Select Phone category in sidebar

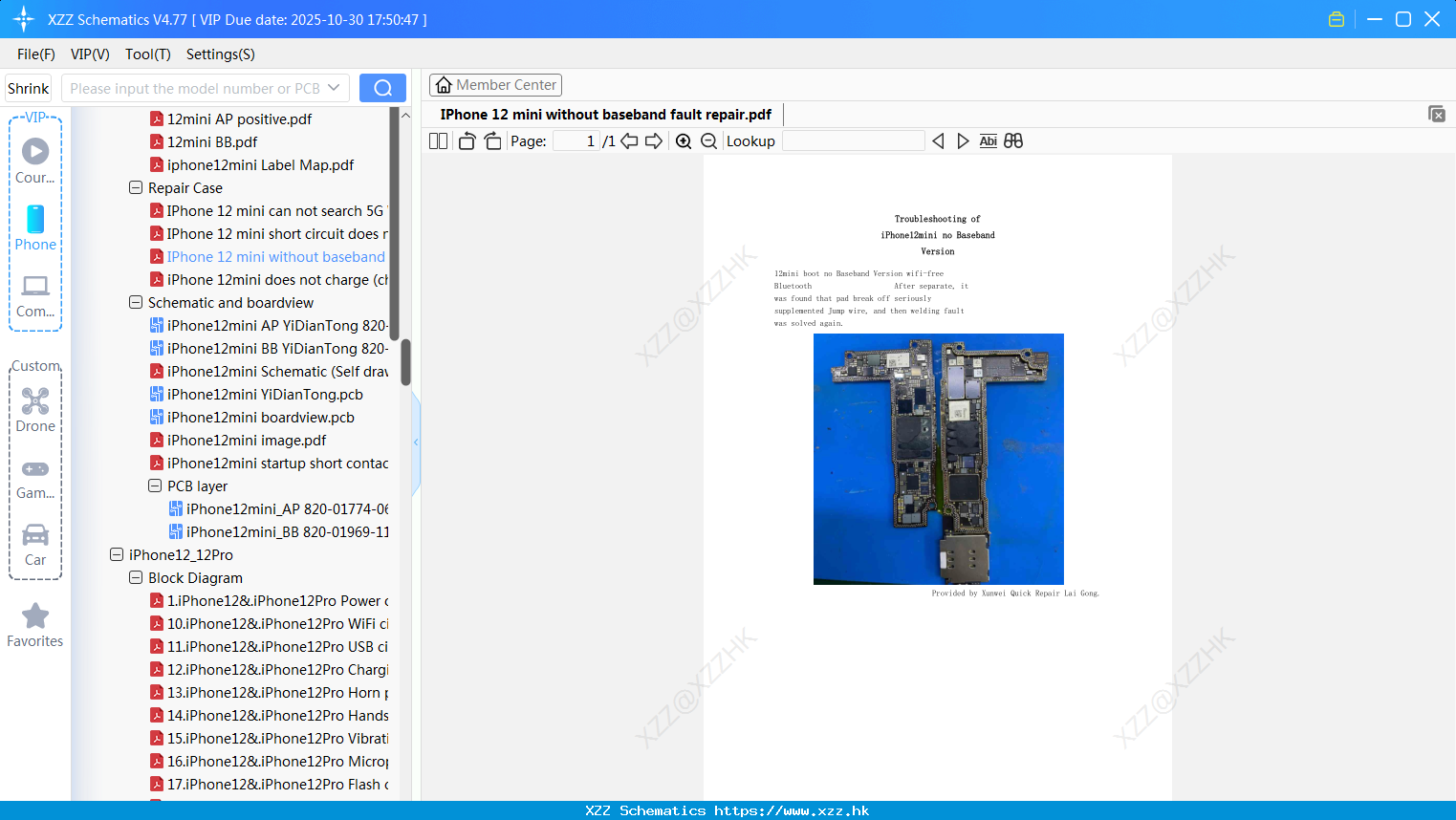35,227
